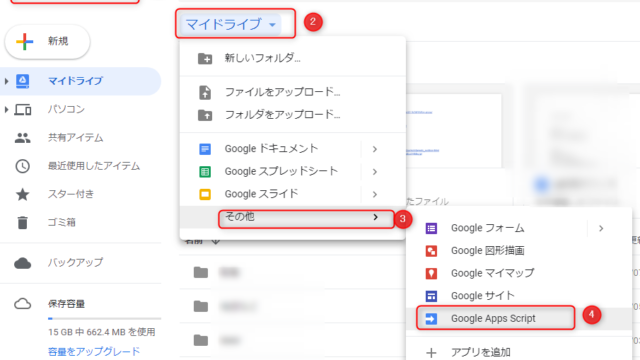640x360 pixels.
Task: Click the My Drive icon in sidebar
Action: 22,81
